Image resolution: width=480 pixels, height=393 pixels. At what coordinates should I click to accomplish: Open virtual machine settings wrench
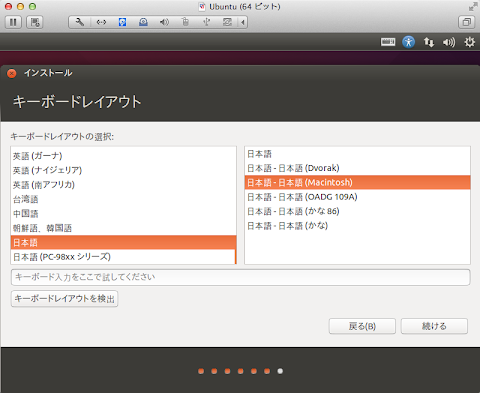pos(80,22)
